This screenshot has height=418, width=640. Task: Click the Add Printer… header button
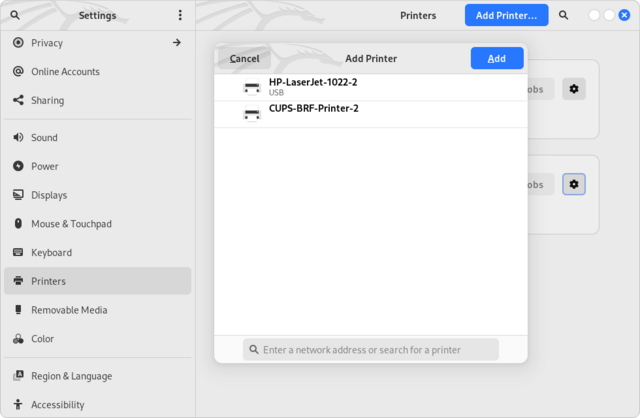pos(506,15)
